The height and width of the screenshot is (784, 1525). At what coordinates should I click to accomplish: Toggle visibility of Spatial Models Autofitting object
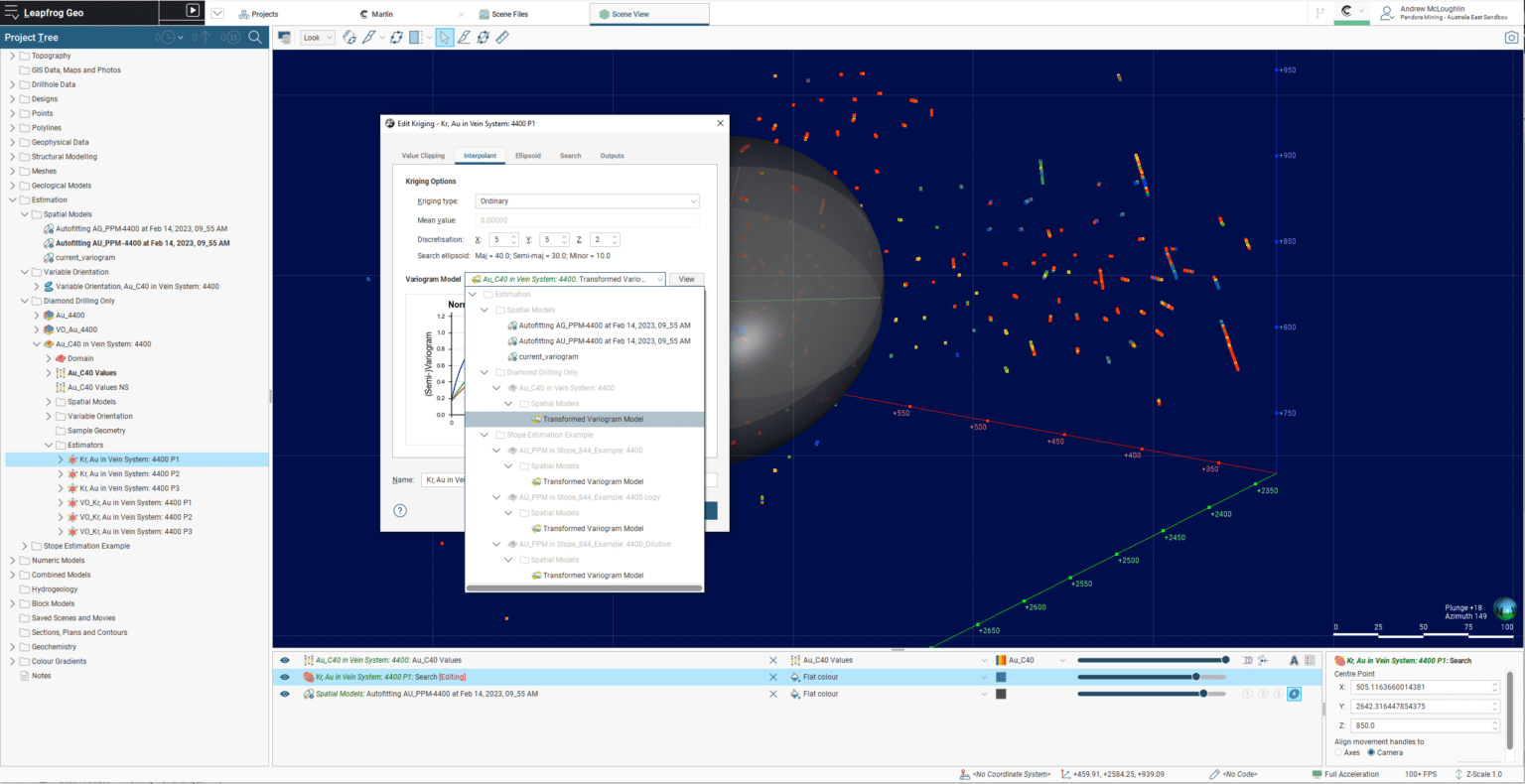point(285,694)
